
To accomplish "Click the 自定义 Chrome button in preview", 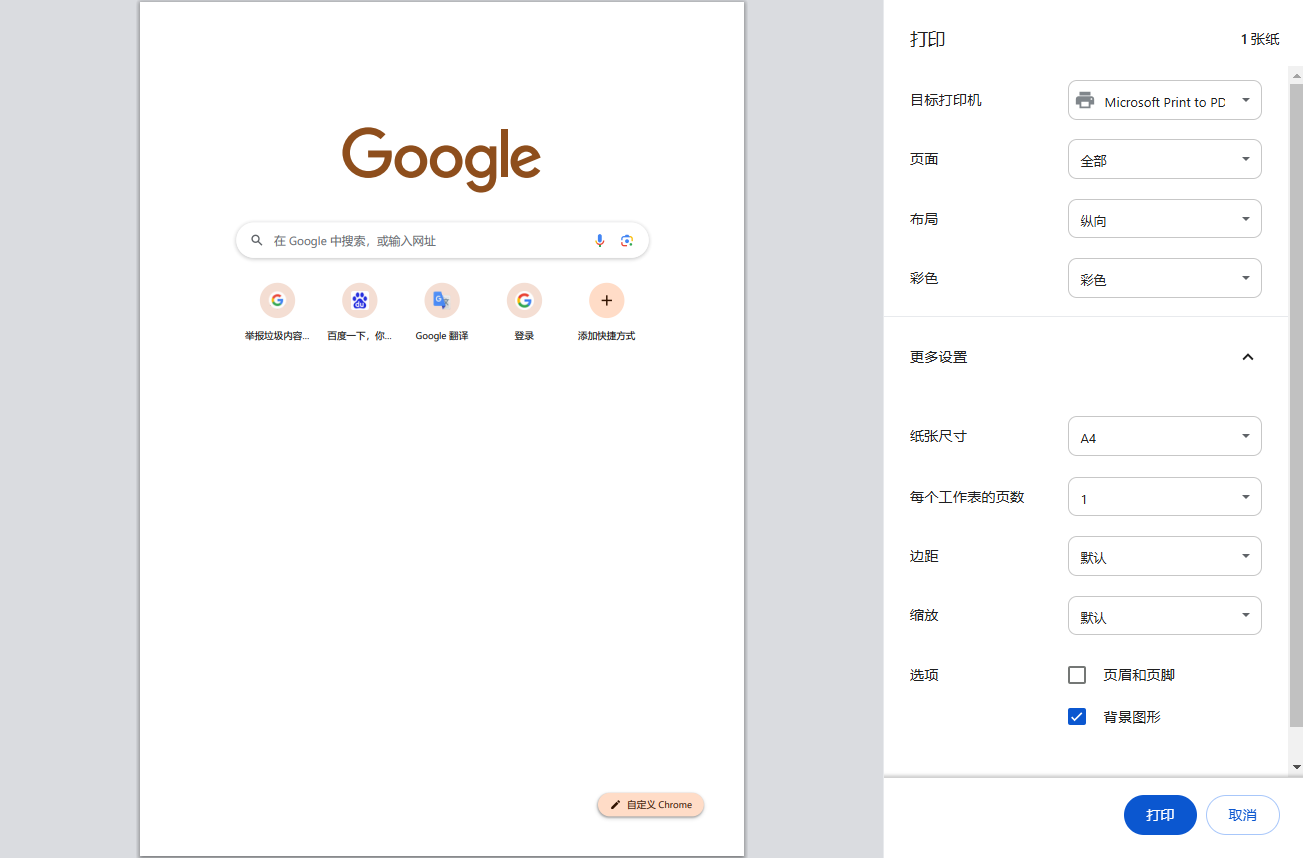I will pos(651,805).
